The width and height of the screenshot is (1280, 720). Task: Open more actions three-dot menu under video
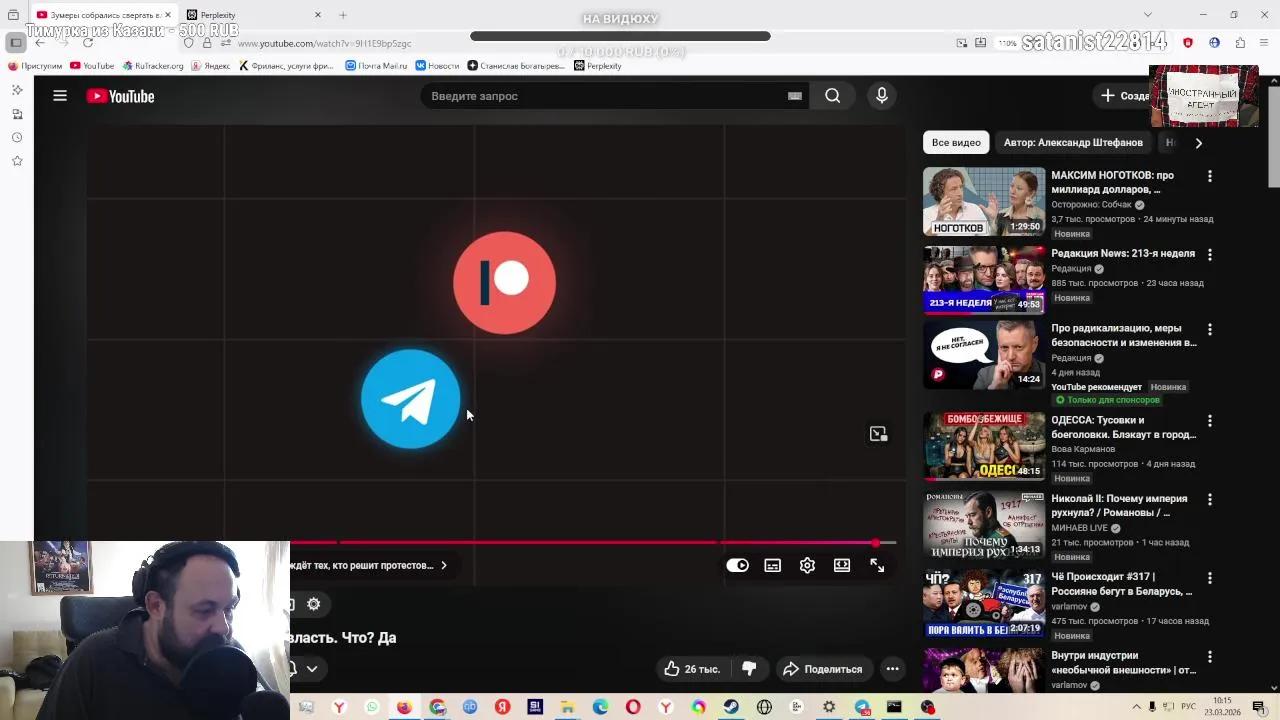[892, 669]
